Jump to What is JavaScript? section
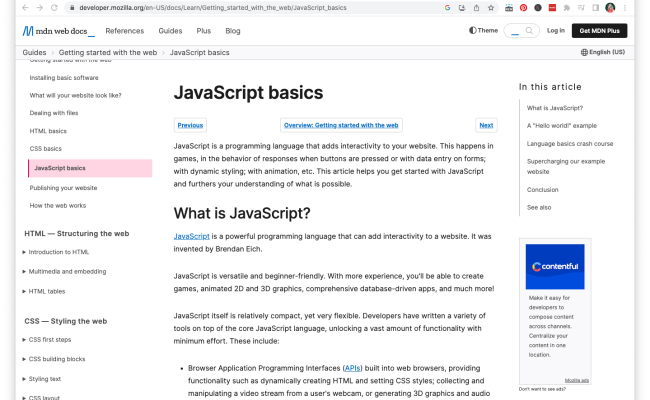The width and height of the screenshot is (650, 400). 555,108
